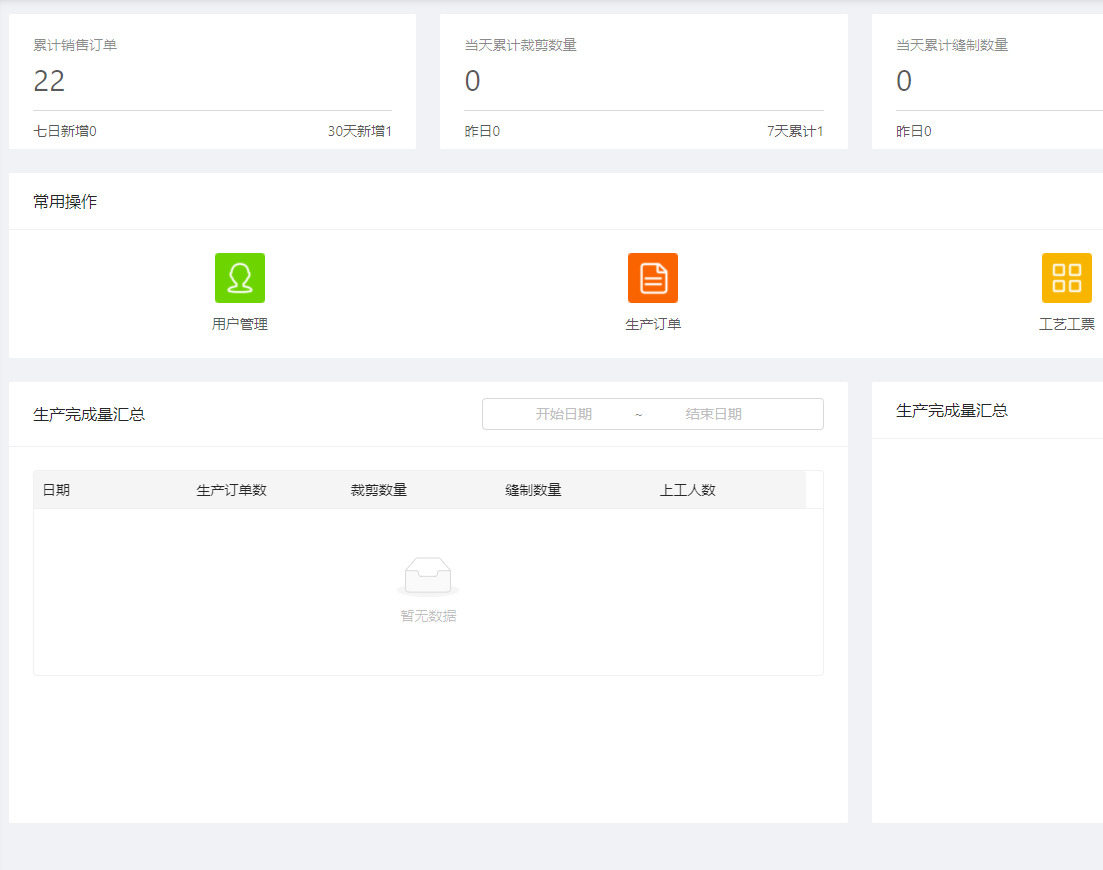Click the orange document symbol
The height and width of the screenshot is (870, 1103).
(652, 278)
